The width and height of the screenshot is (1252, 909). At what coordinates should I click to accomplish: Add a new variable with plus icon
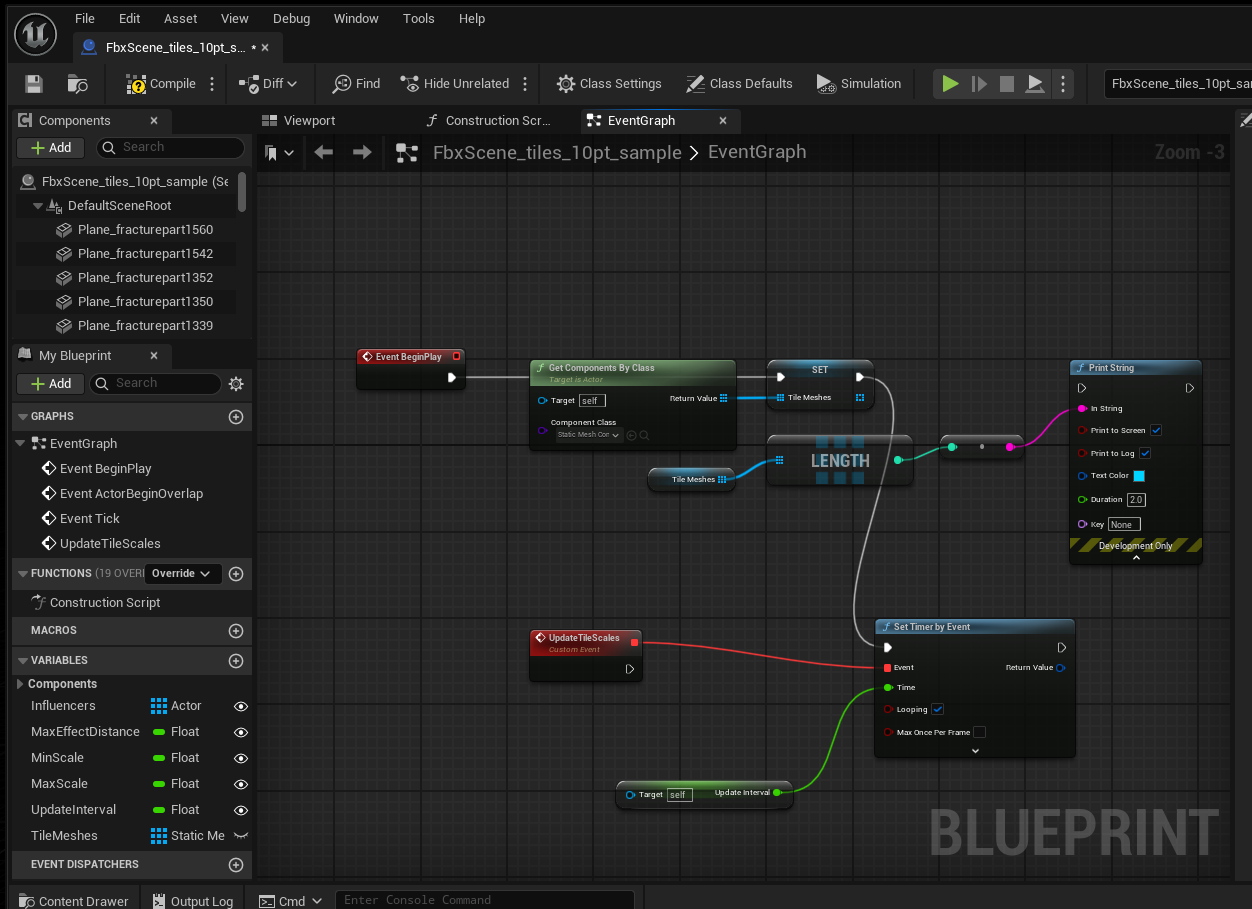tap(236, 661)
